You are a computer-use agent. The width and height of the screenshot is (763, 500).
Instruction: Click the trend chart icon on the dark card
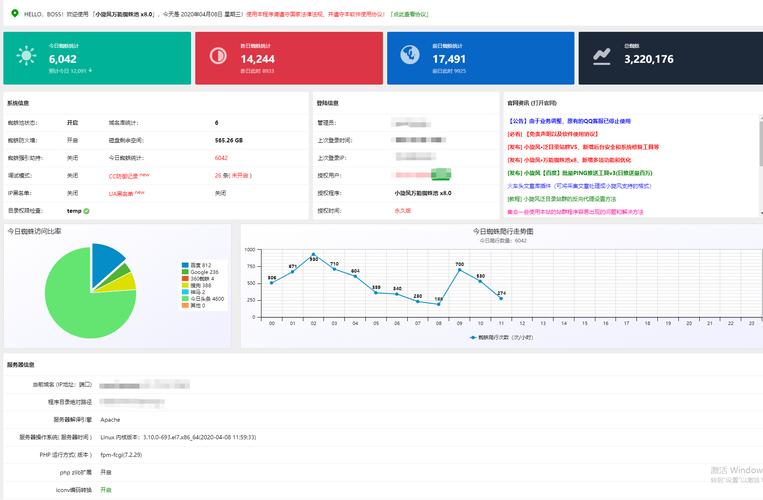point(601,57)
